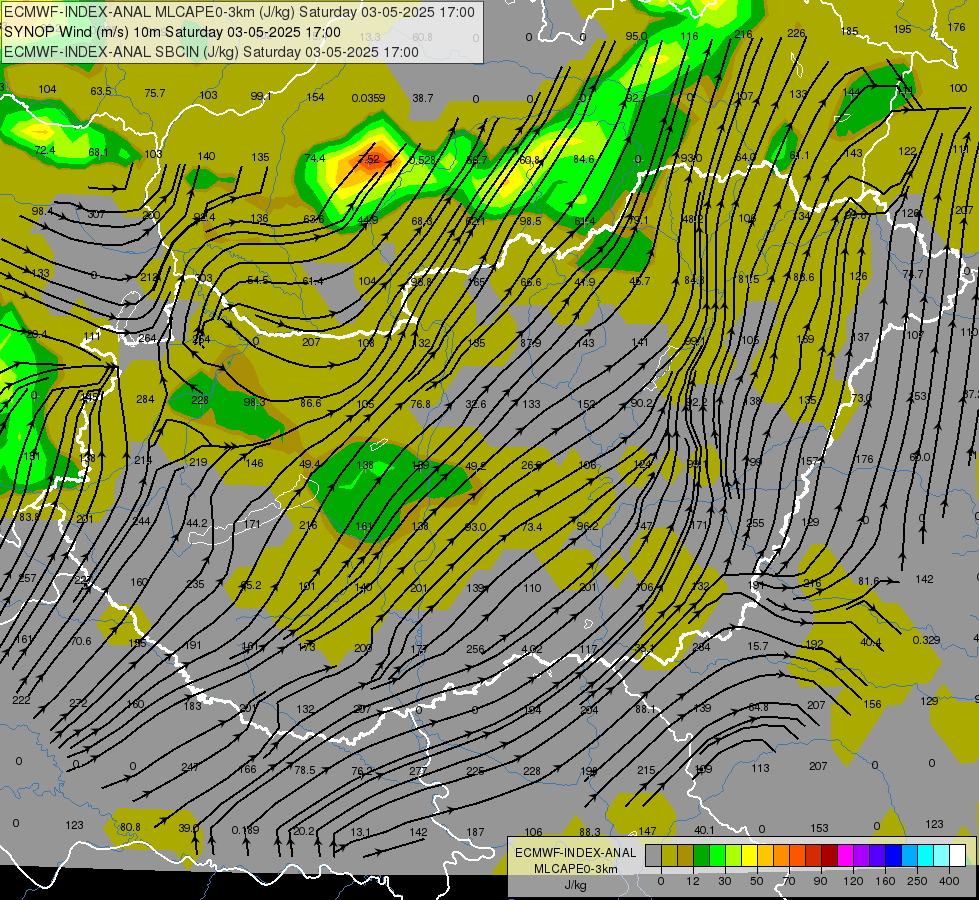This screenshot has width=979, height=900.
Task: Click the map value 0.0359
Action: (x=368, y=98)
